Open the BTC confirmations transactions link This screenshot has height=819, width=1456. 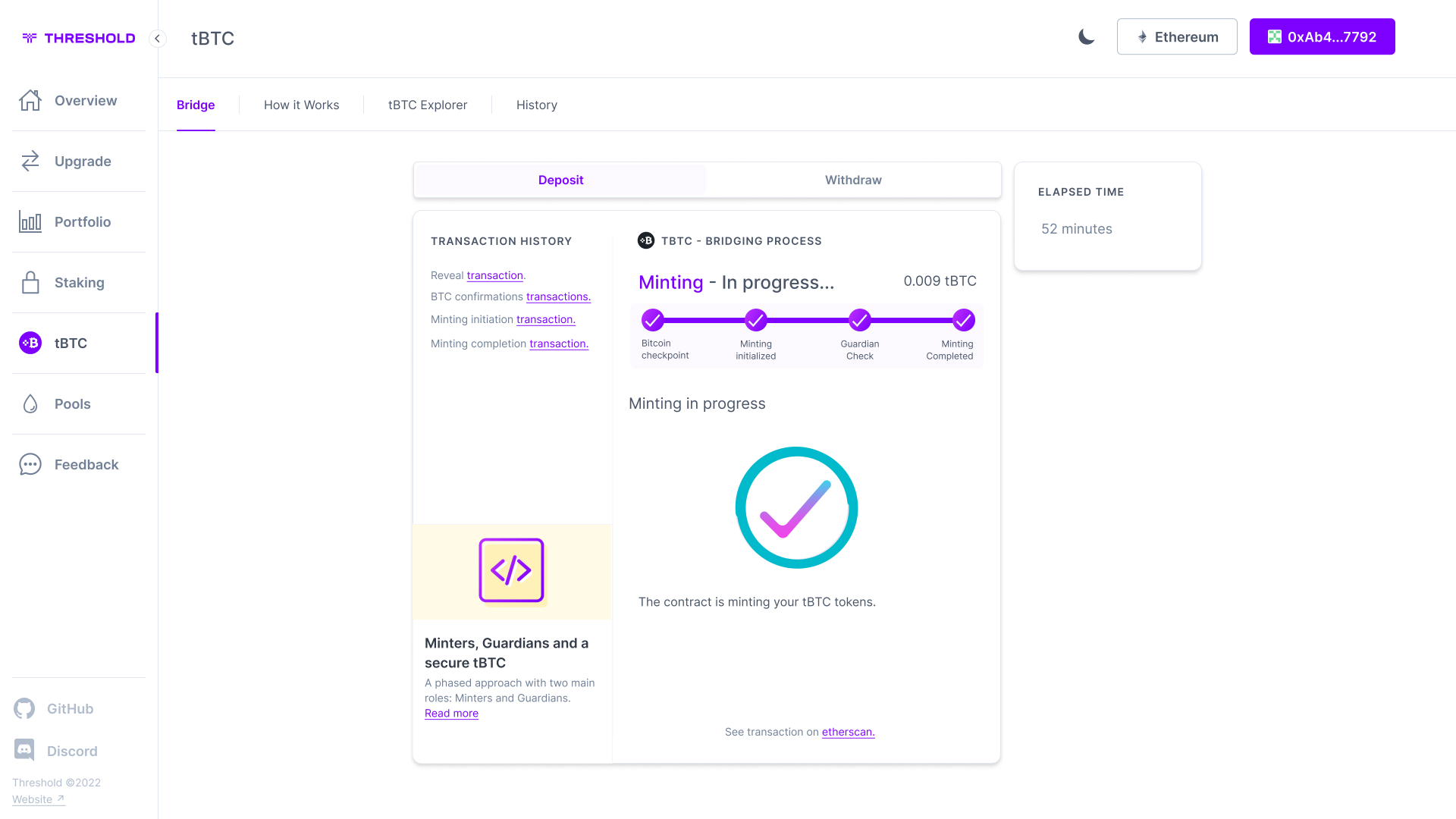click(558, 297)
